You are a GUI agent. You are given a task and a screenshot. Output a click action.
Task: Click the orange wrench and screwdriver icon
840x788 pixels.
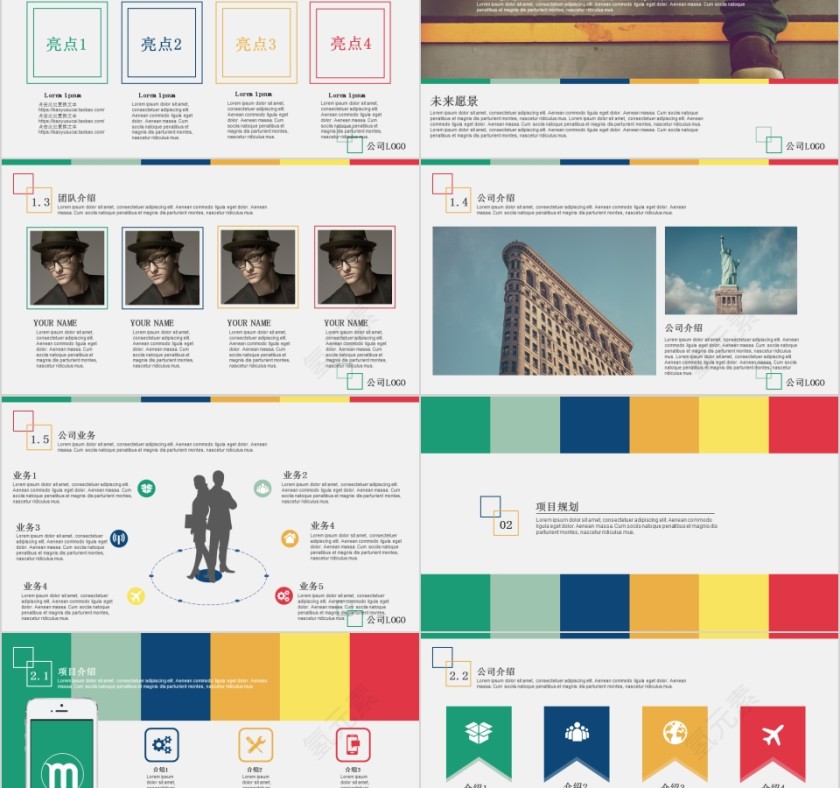click(x=256, y=744)
